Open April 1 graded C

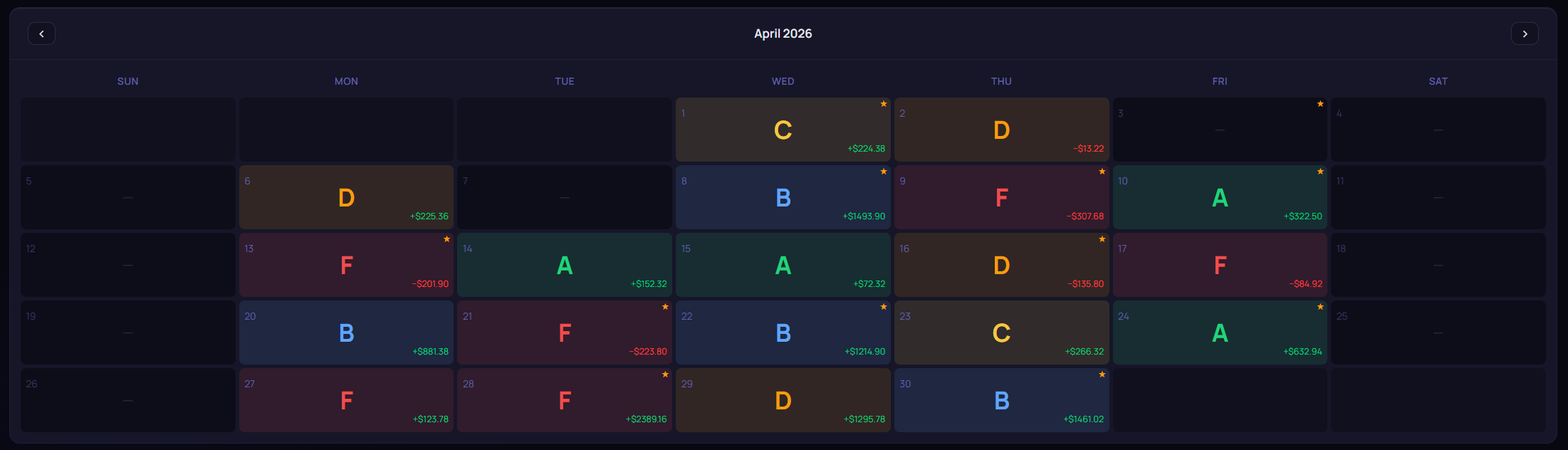tap(783, 130)
